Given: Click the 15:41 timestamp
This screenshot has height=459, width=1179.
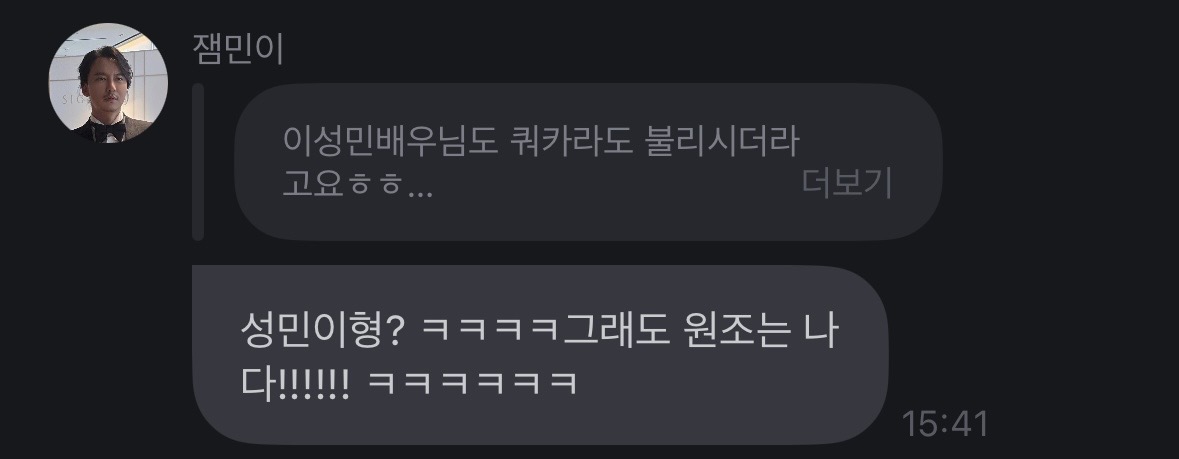Looking at the screenshot, I should [944, 424].
